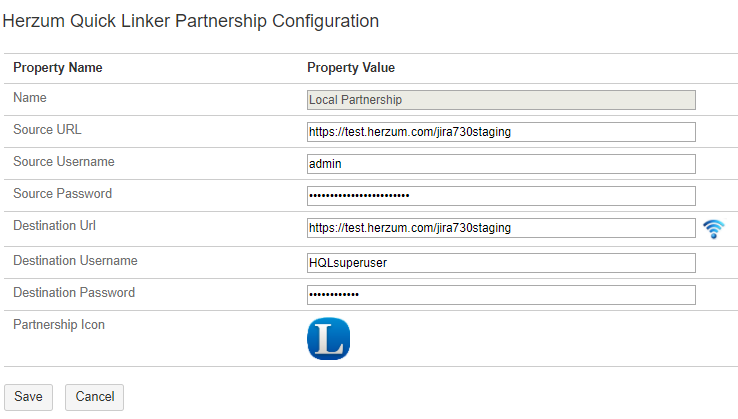Viewport: 738px width, 419px height.
Task: Click the Property Value column header
Action: (x=351, y=68)
